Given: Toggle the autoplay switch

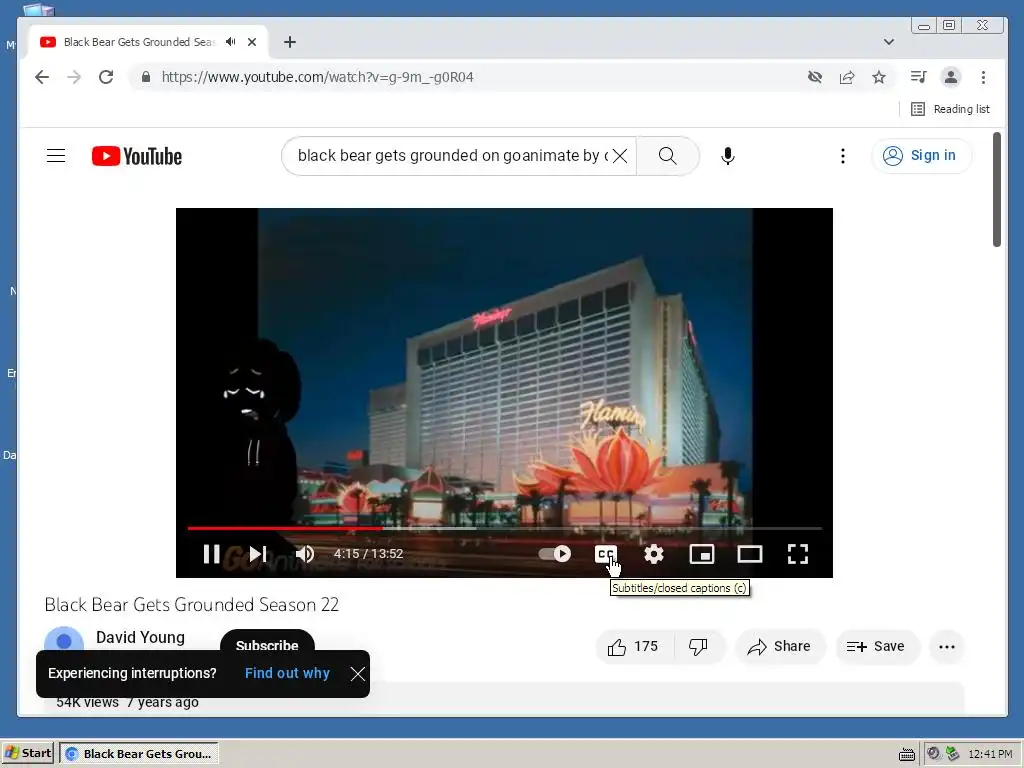Looking at the screenshot, I should [554, 554].
